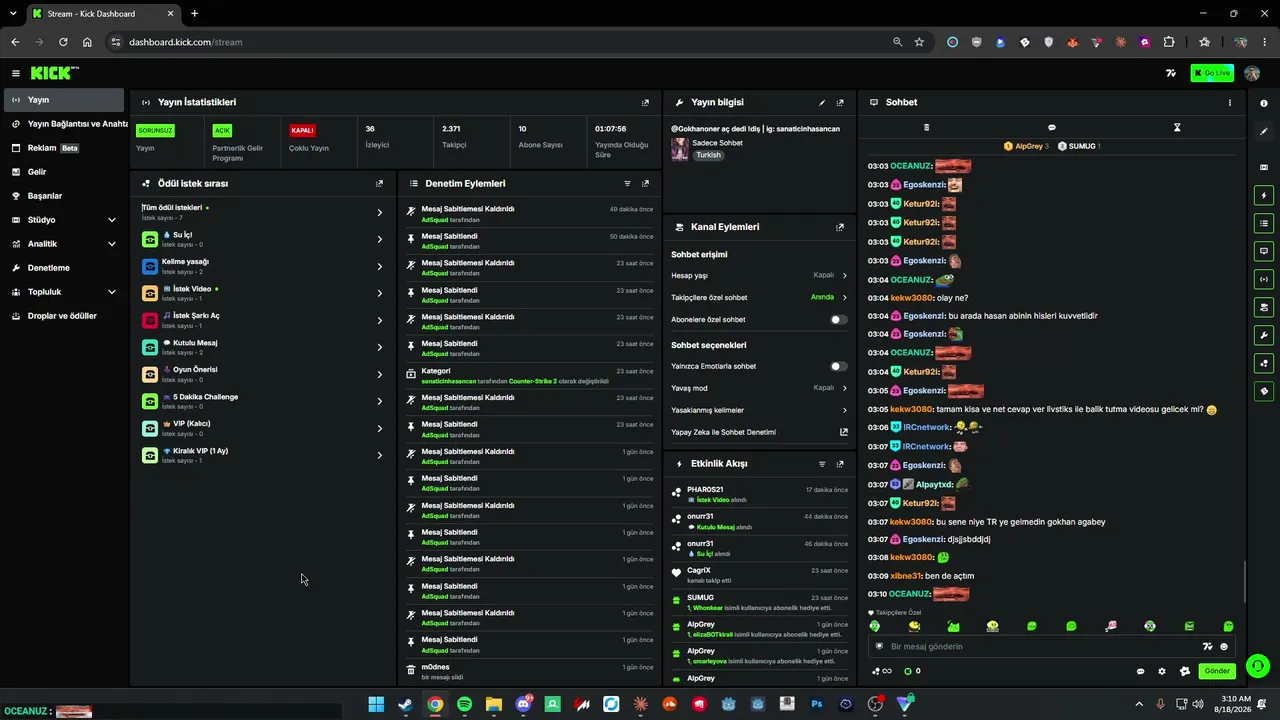Click the AlpGrey gifter badge in chat
The image size is (1280, 720).
pos(1026,146)
